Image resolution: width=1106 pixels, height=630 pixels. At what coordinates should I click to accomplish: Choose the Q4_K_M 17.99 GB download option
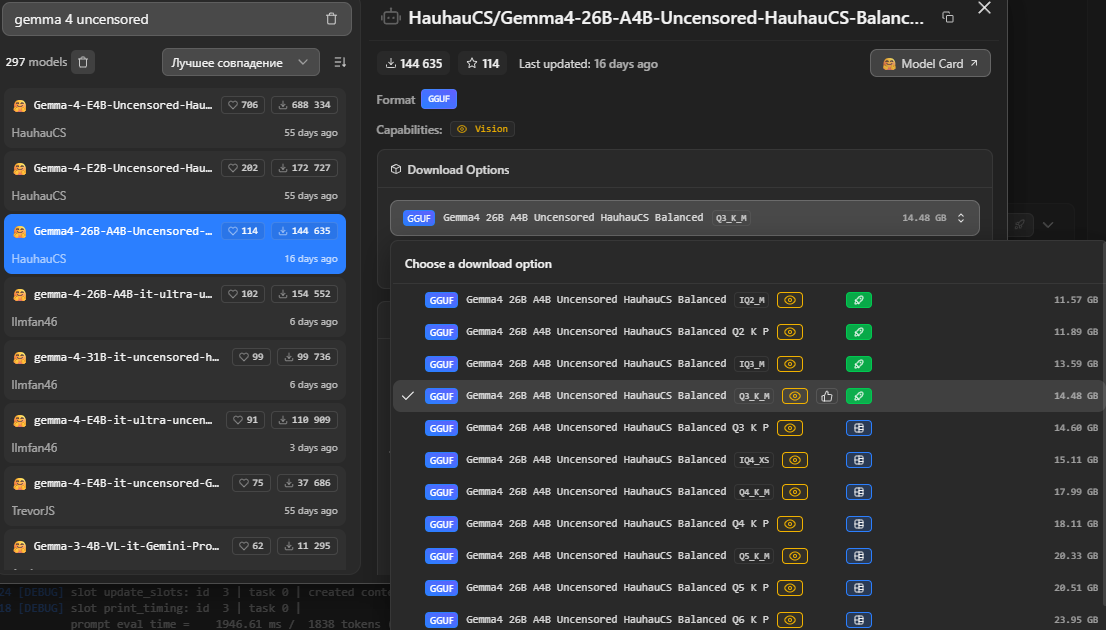748,492
